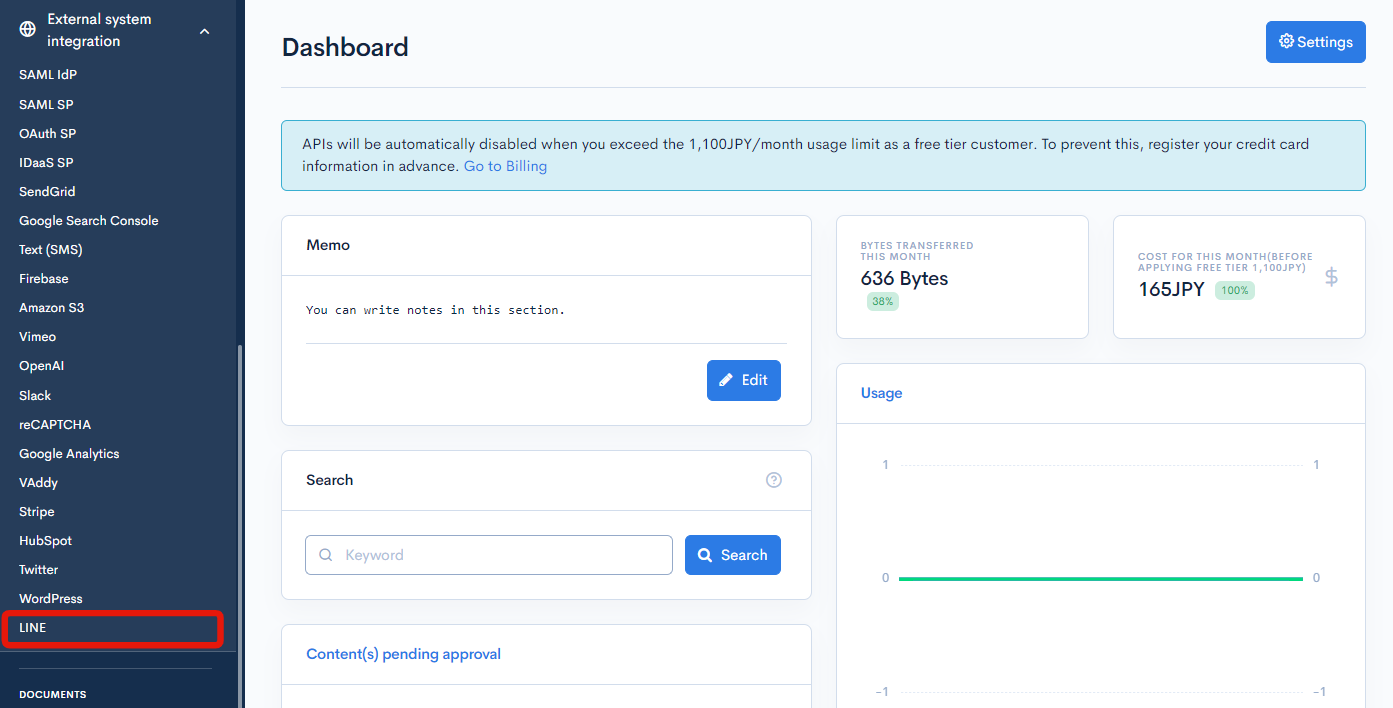Open the help question mark on the Search panel
1393x708 pixels.
tap(773, 480)
